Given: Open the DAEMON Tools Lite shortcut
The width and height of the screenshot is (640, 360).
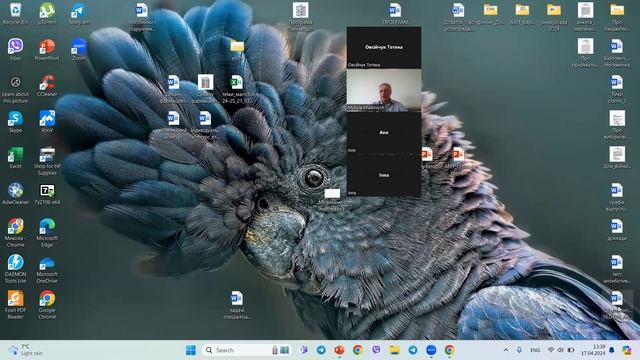Looking at the screenshot, I should 15,269.
